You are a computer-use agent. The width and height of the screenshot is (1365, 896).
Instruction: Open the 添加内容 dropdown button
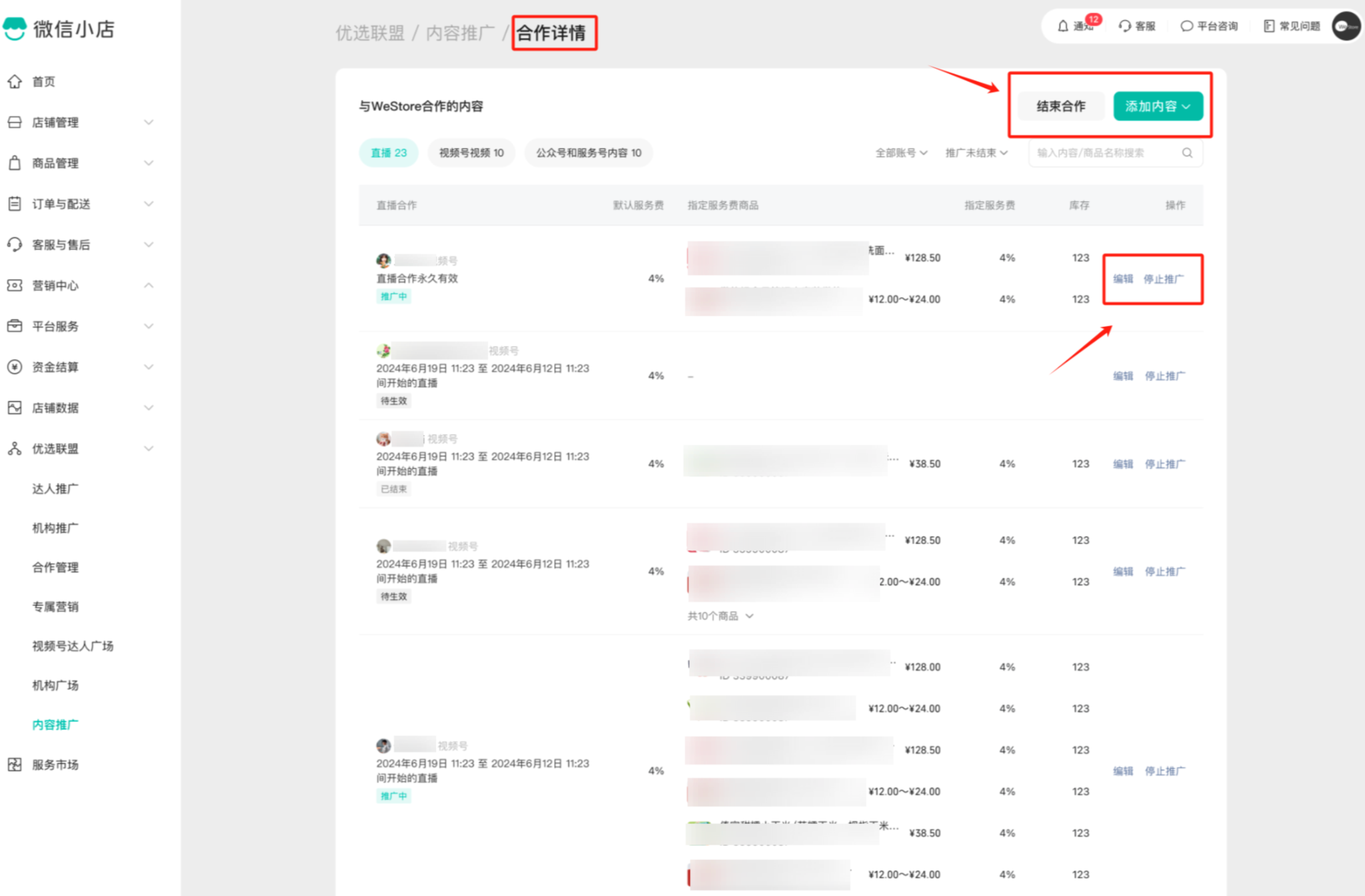1158,106
